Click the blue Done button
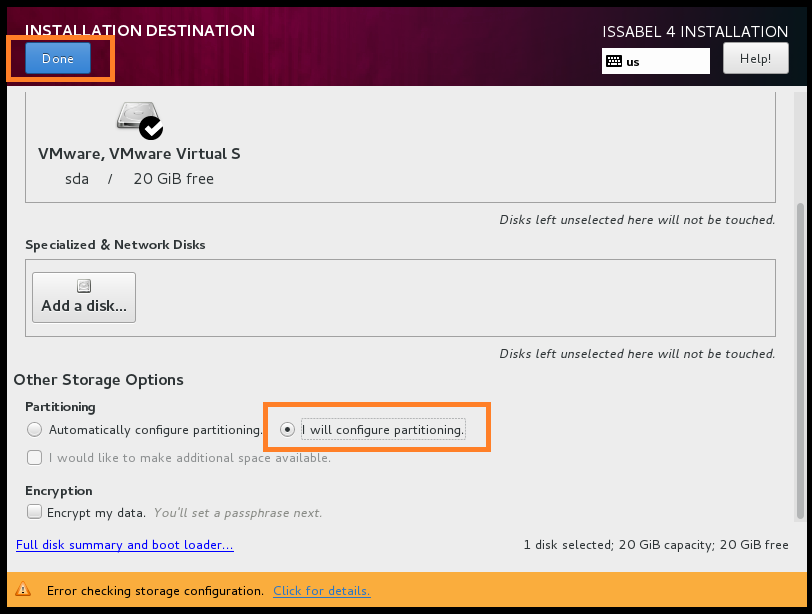This screenshot has height=614, width=812. 58,59
